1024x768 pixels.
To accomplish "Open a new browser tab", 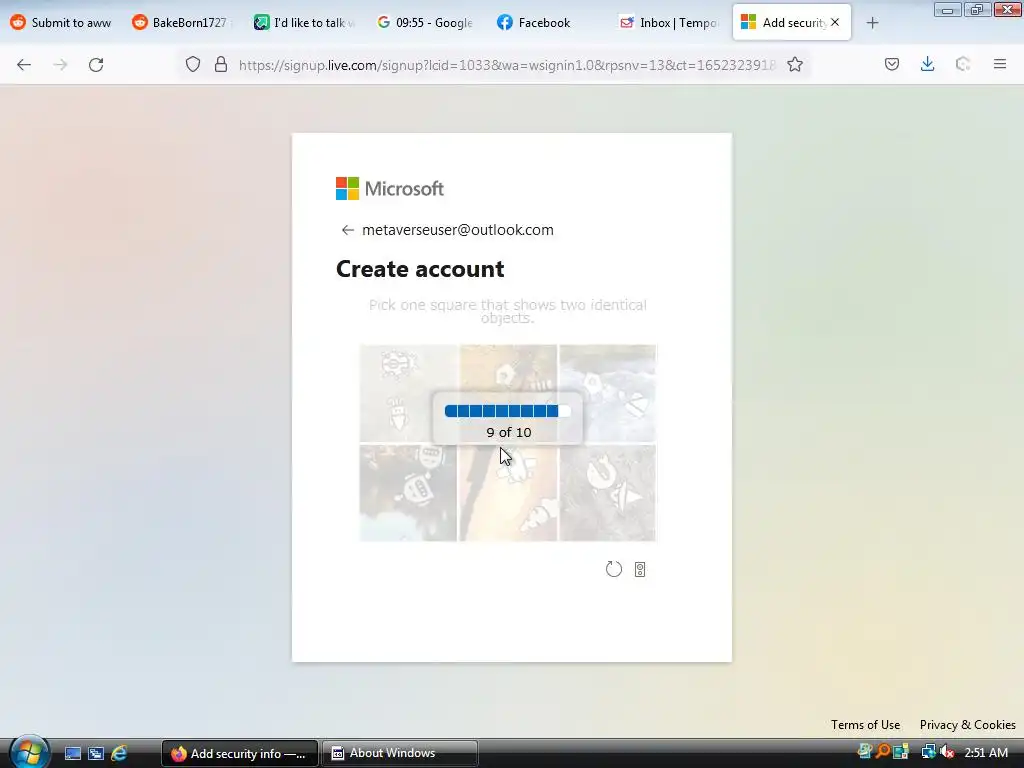I will click(872, 23).
